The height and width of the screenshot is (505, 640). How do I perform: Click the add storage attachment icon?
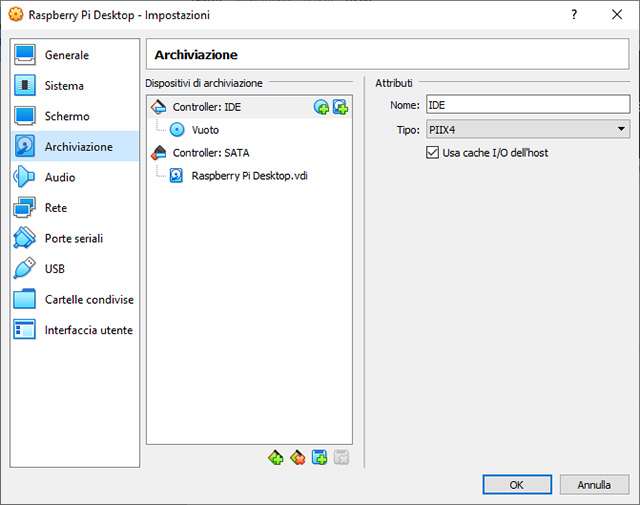pos(319,457)
